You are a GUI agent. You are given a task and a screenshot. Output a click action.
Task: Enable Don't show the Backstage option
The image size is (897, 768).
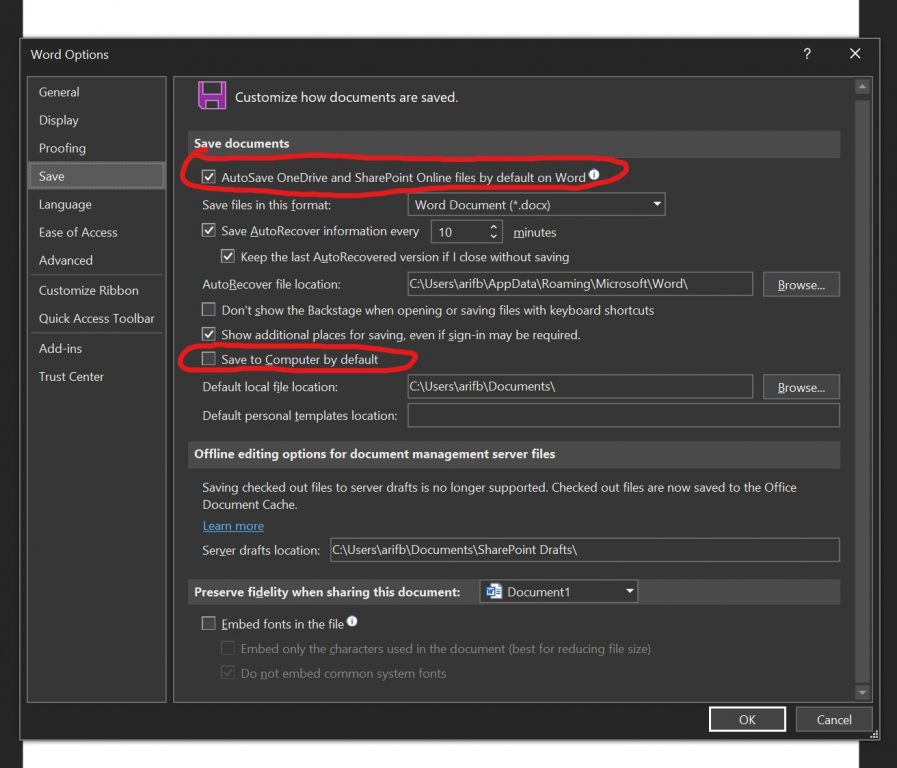209,310
